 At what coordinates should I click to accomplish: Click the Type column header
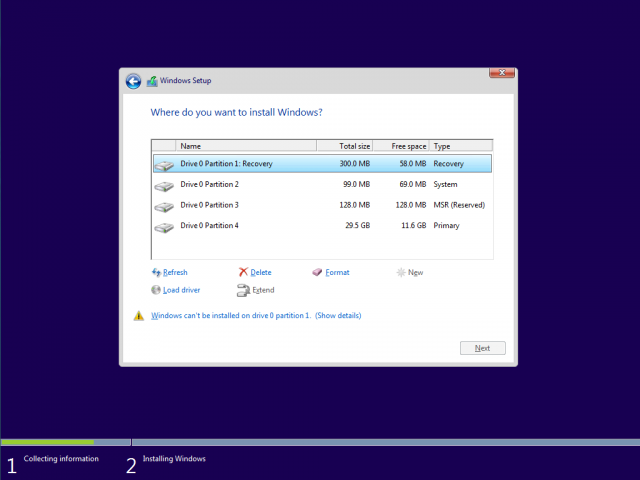[x=460, y=146]
